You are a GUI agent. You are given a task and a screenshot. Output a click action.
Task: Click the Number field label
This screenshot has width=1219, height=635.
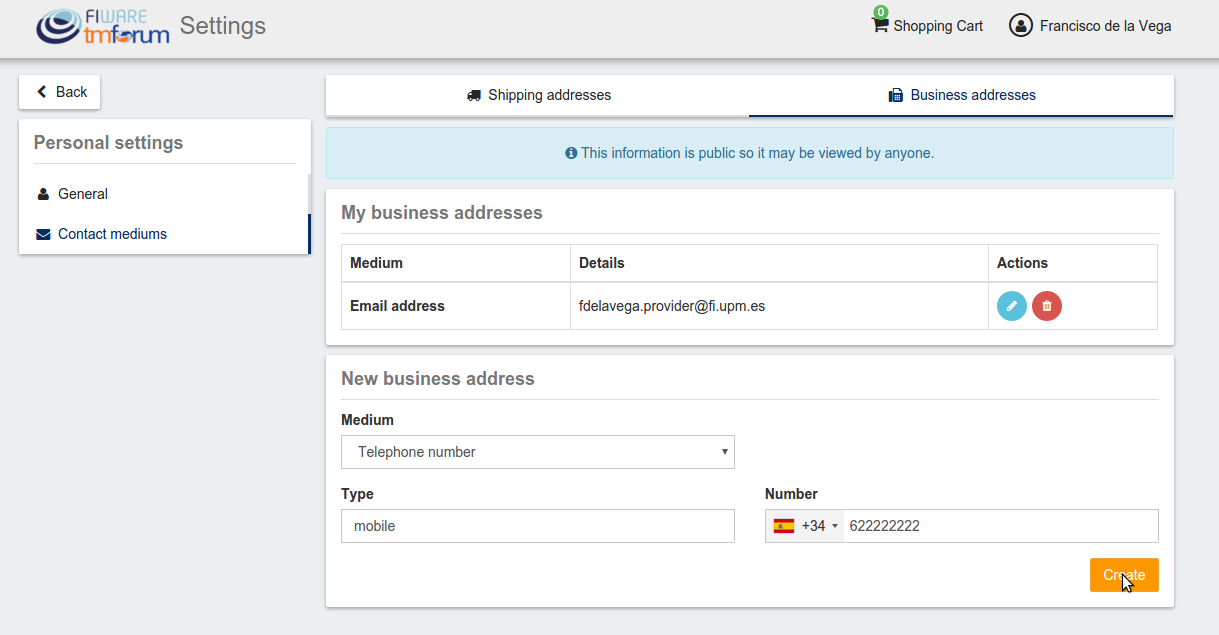click(x=791, y=494)
